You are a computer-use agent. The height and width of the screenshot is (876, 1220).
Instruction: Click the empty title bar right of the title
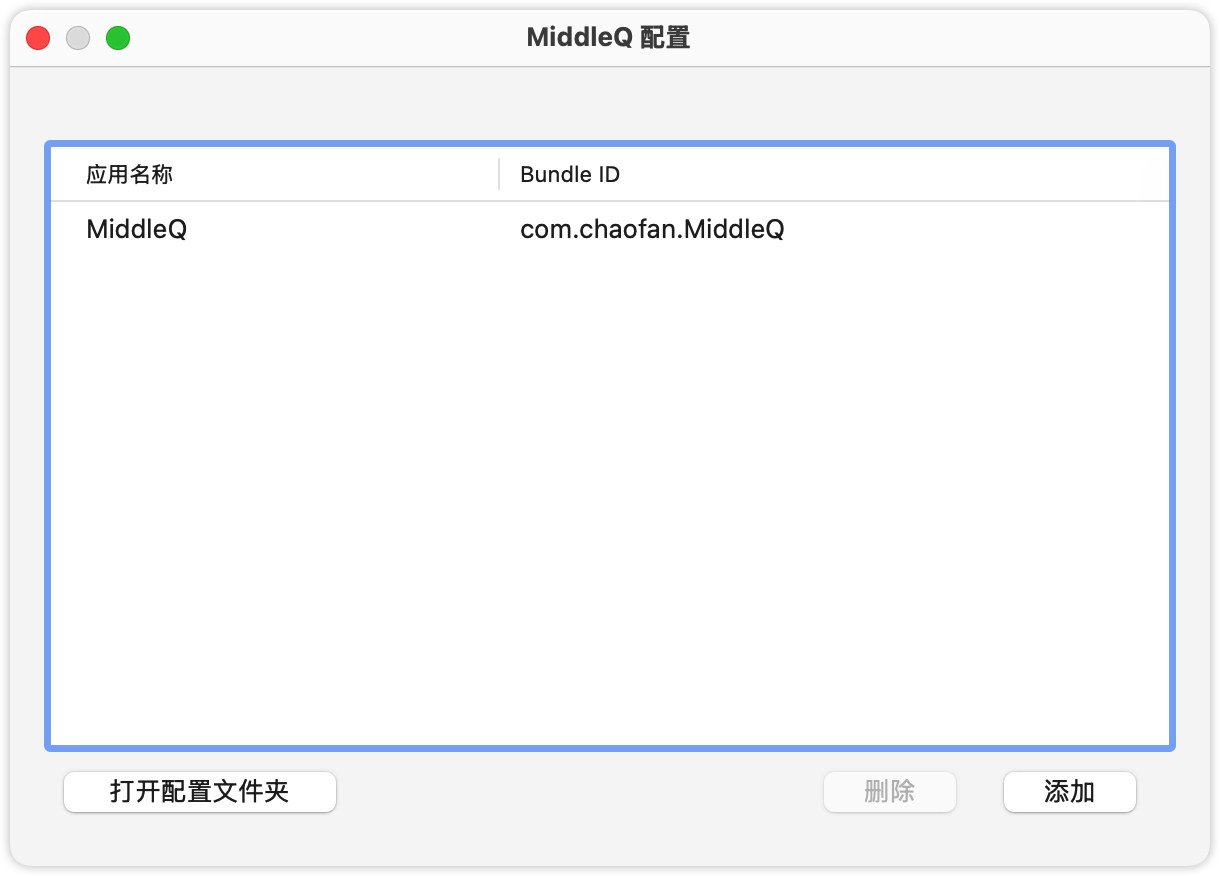click(x=950, y=38)
